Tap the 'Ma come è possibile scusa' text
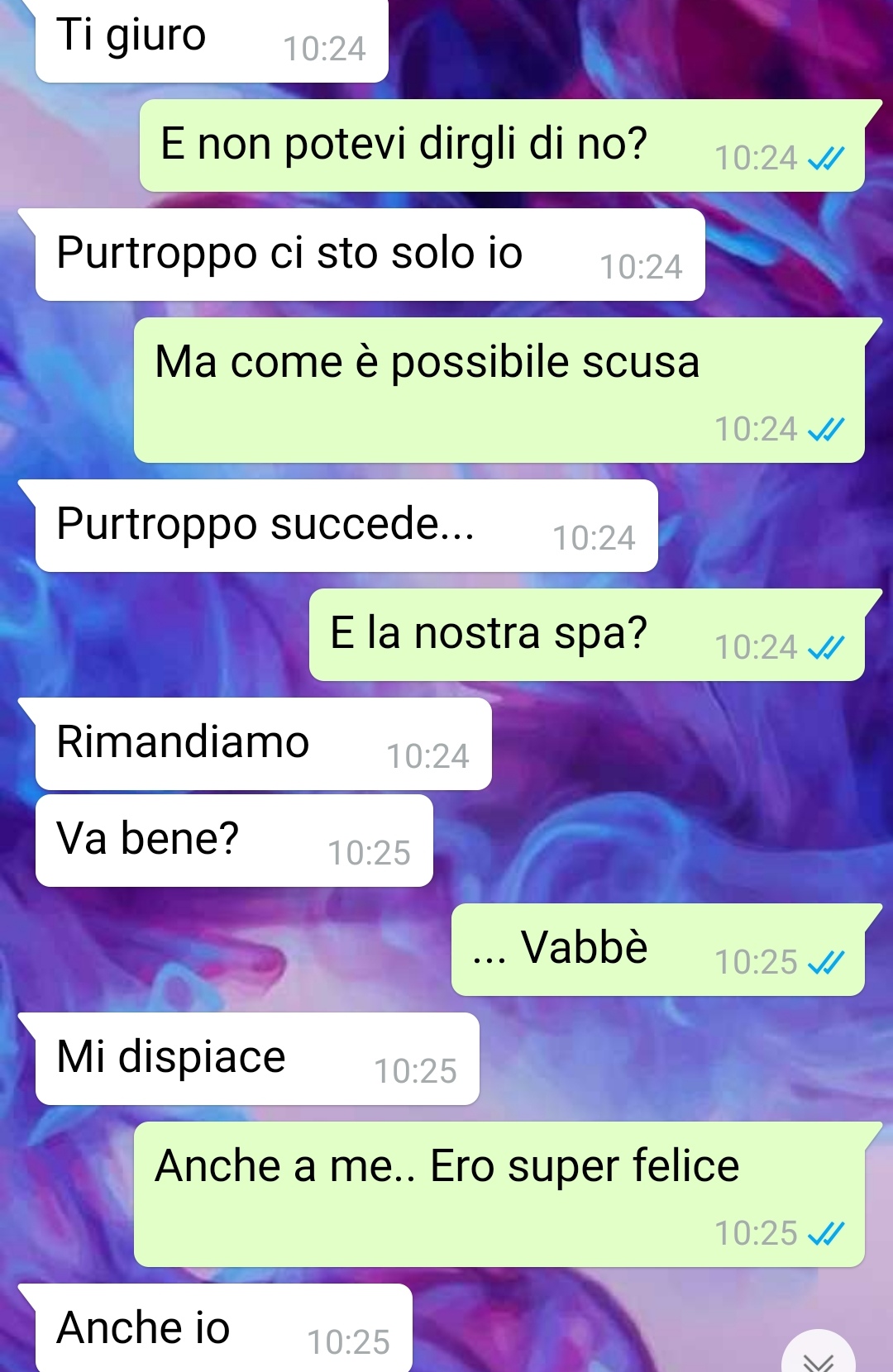The height and width of the screenshot is (1372, 893). (x=427, y=363)
